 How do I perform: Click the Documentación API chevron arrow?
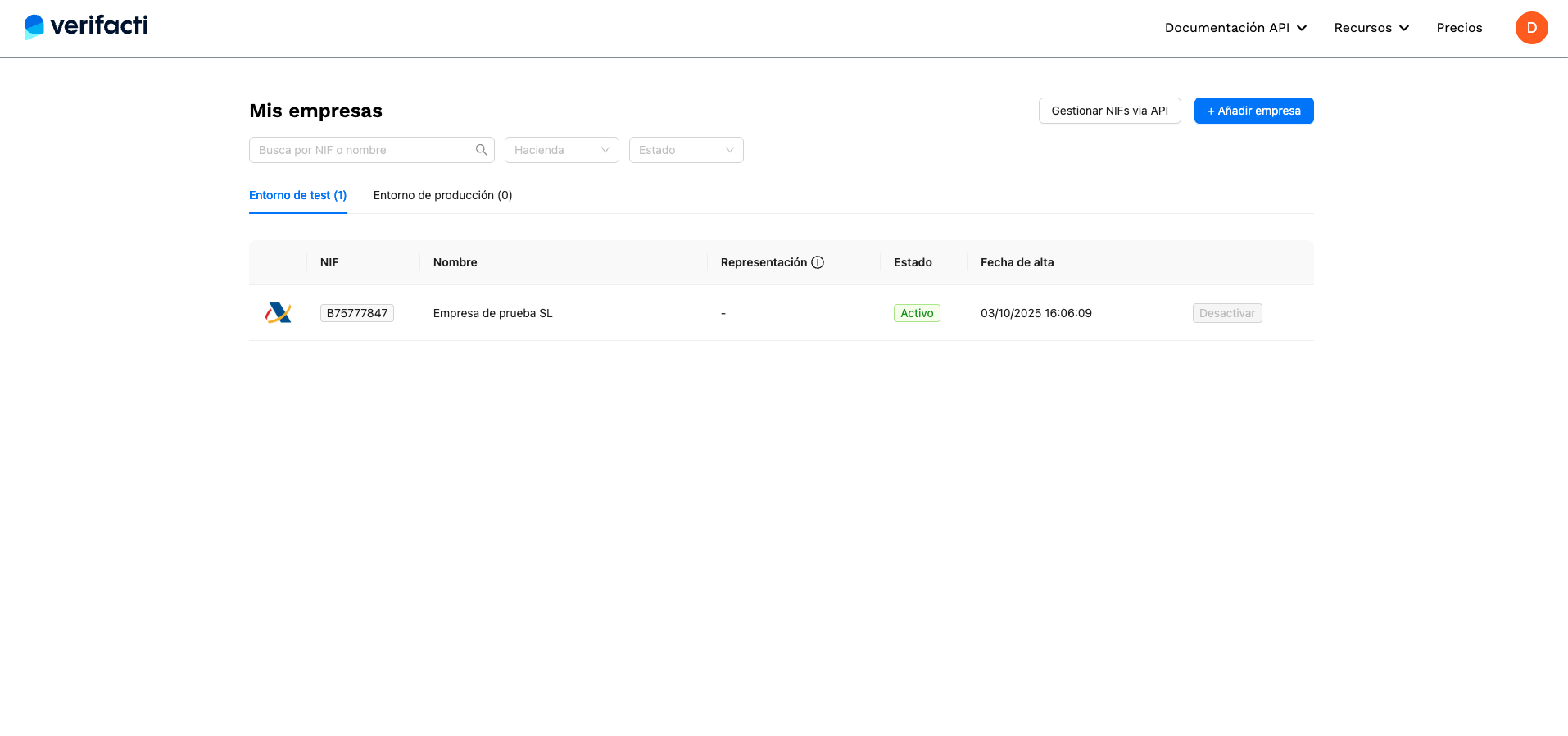(x=1302, y=28)
